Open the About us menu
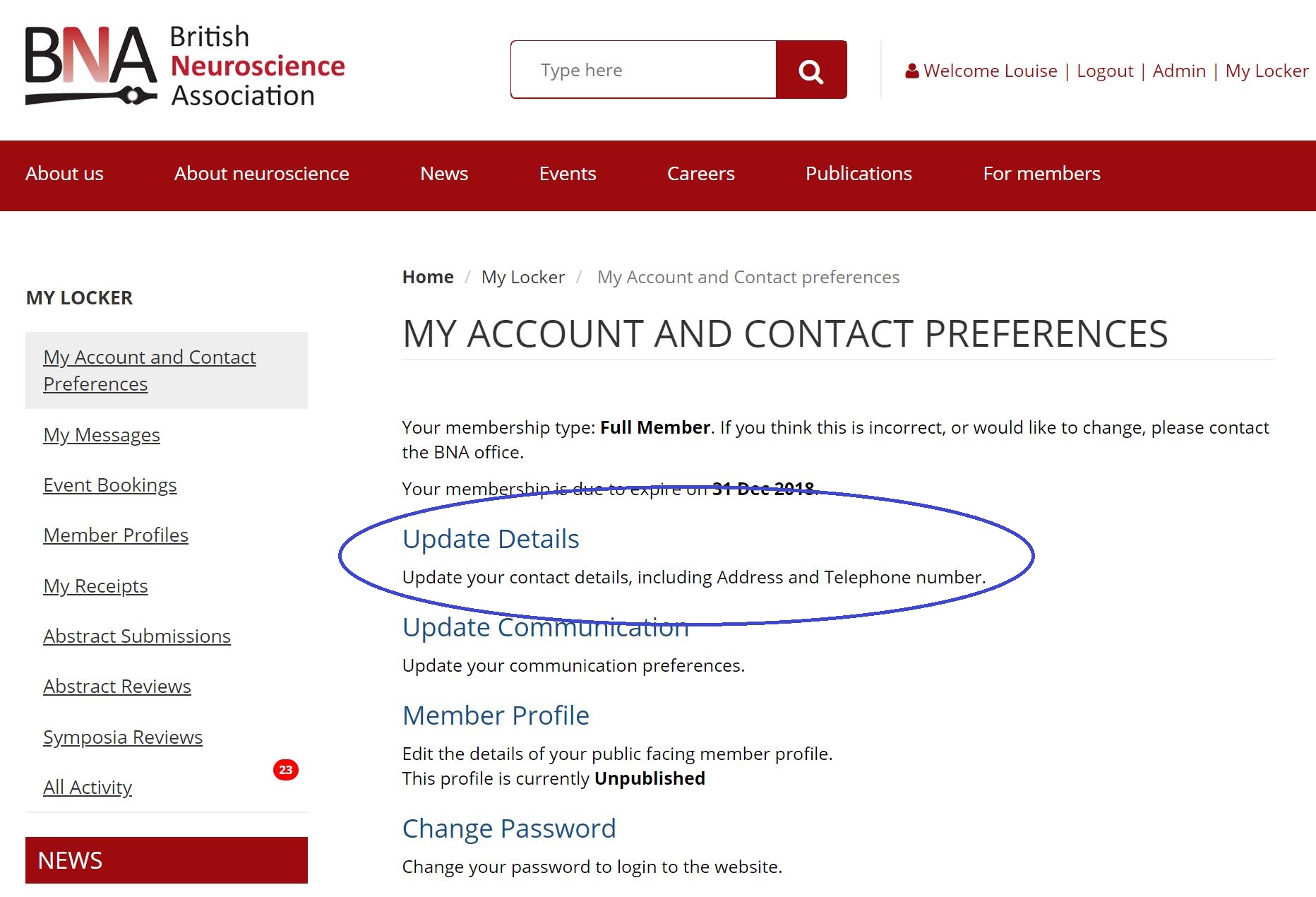The width and height of the screenshot is (1316, 897). pos(64,174)
